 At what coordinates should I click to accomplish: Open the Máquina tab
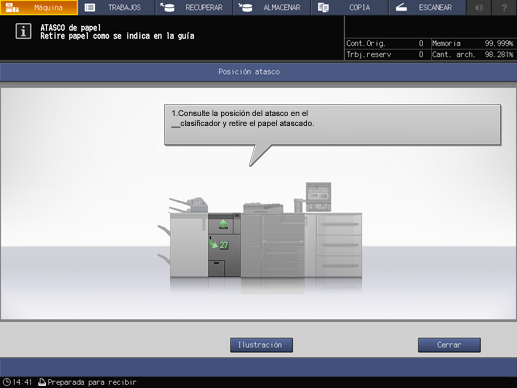pos(39,7)
